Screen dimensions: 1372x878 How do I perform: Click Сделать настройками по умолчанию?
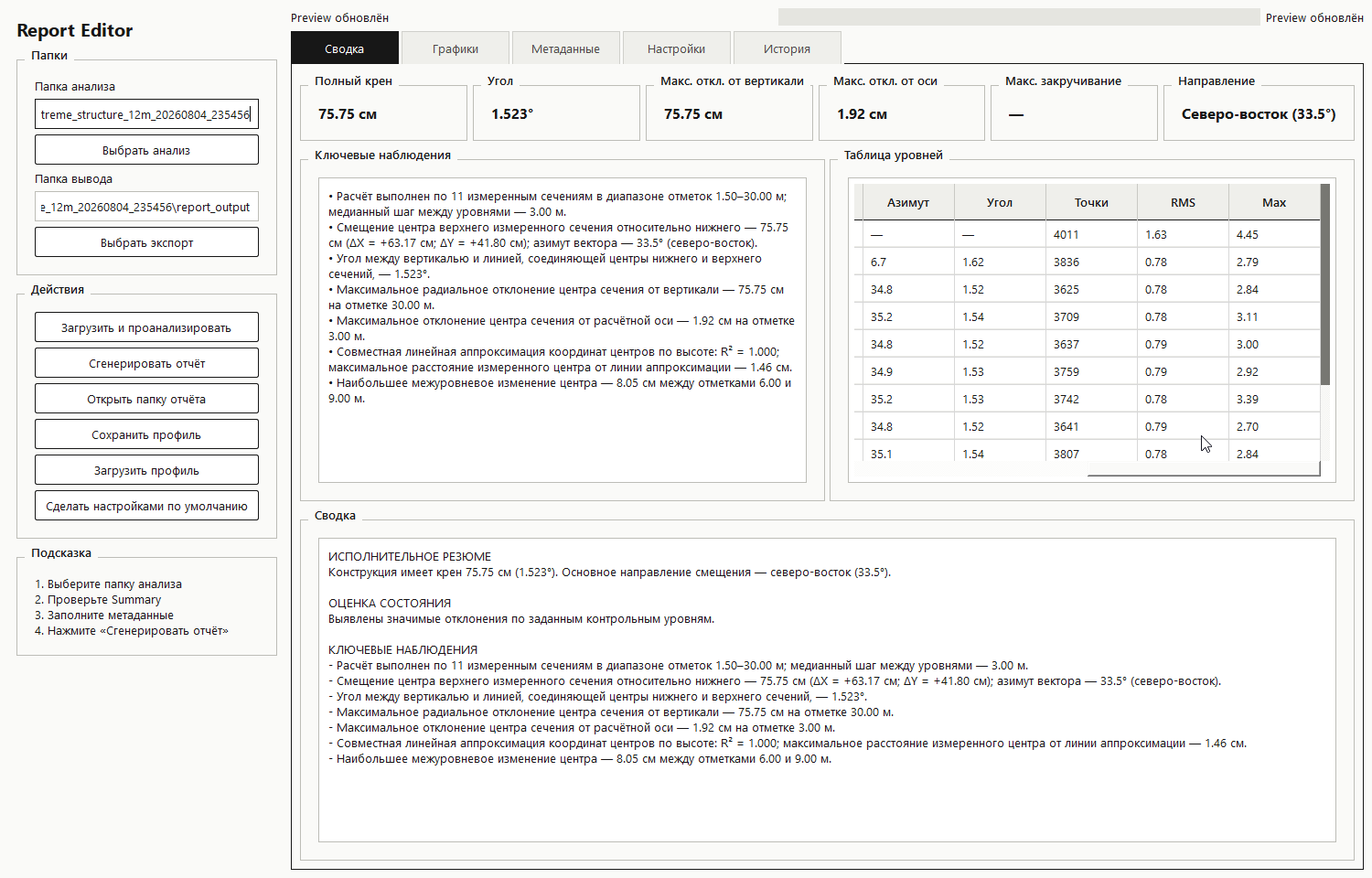(146, 506)
